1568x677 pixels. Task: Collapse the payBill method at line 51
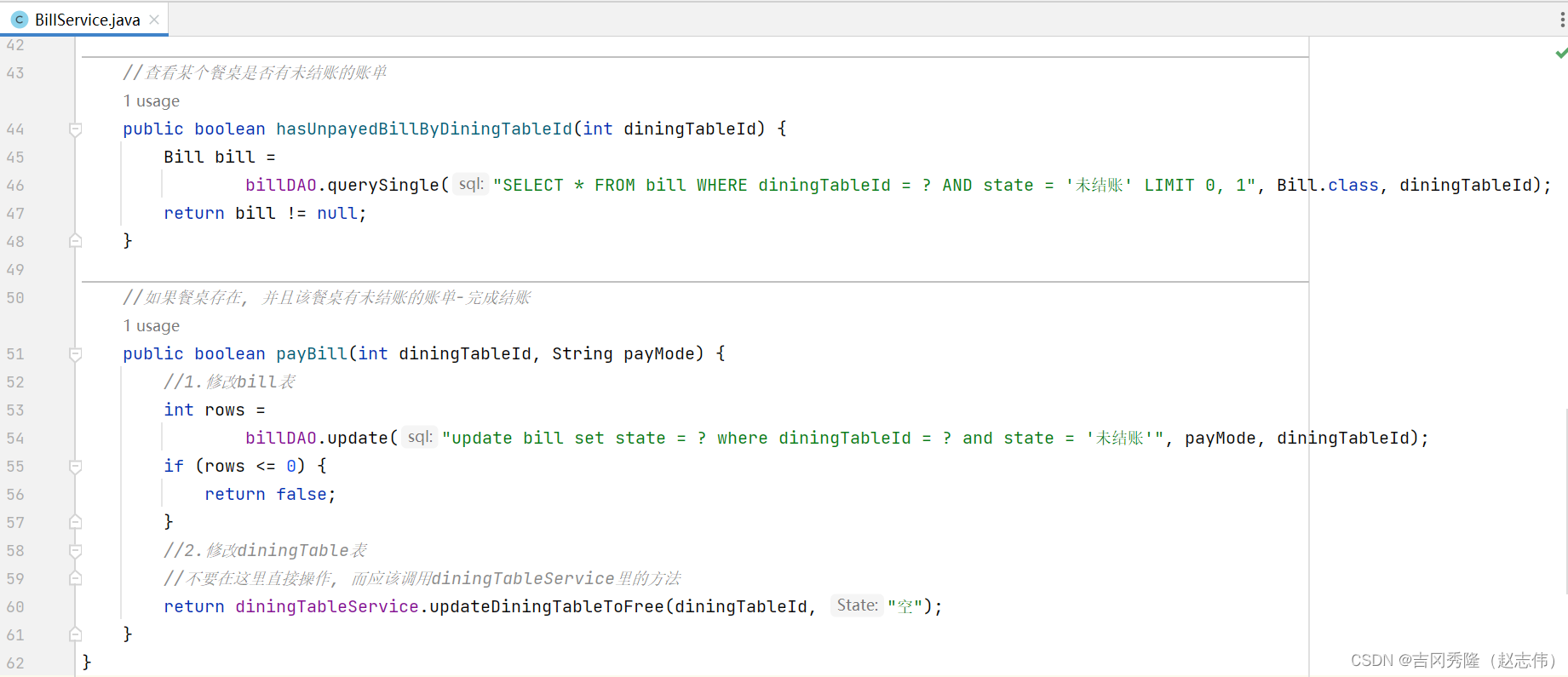pos(75,354)
